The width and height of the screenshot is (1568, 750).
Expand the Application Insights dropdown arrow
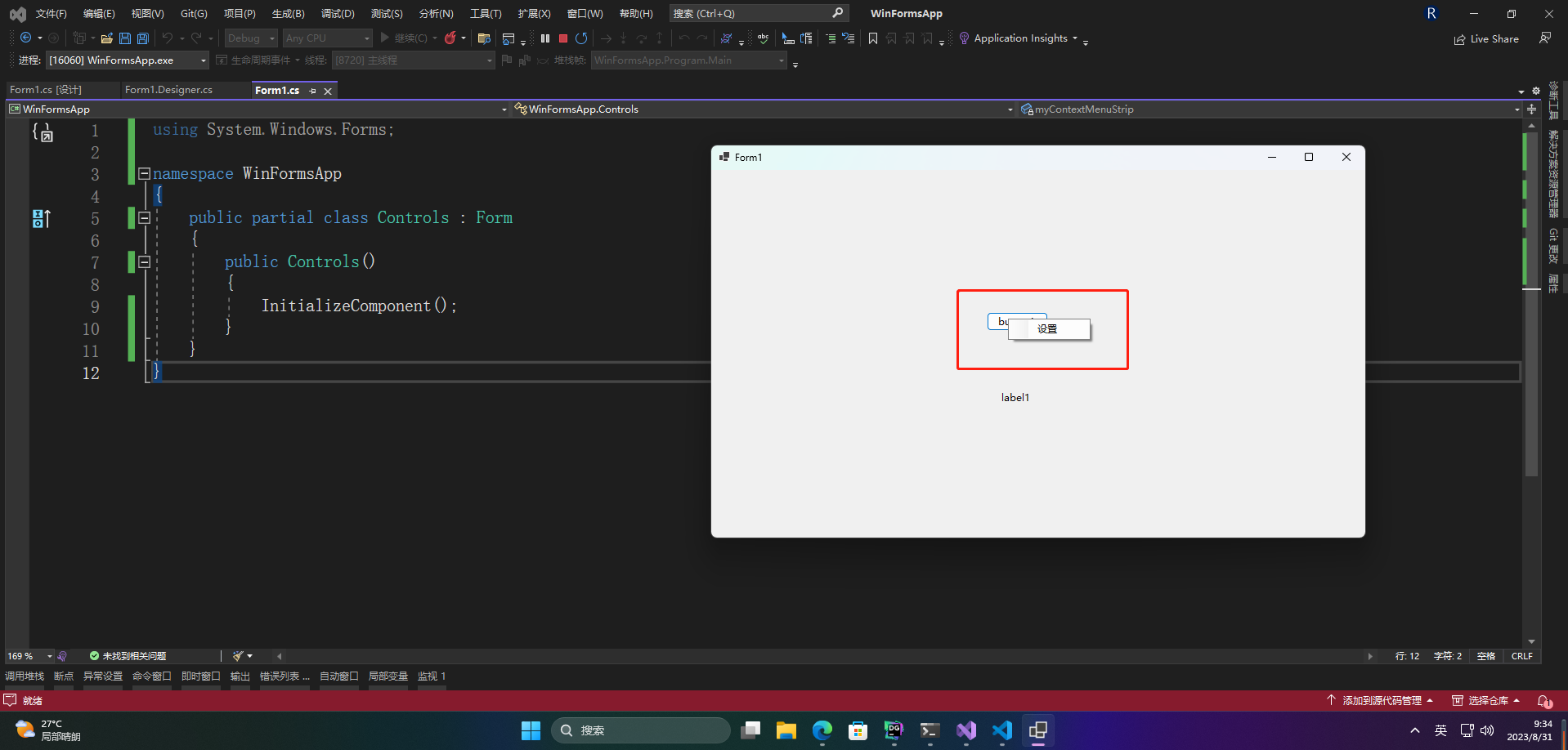pyautogui.click(x=1075, y=38)
